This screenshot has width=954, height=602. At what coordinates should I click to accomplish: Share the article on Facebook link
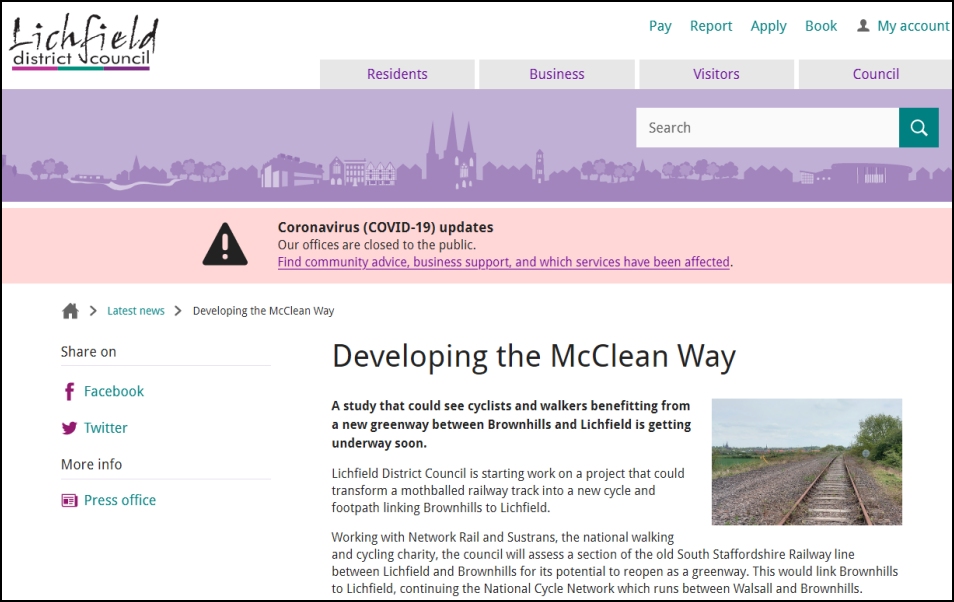click(114, 391)
